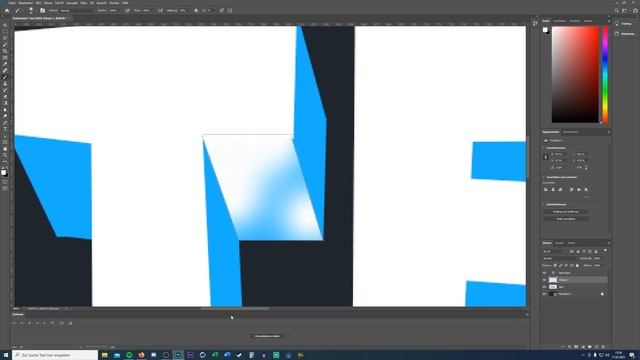The height and width of the screenshot is (360, 640).
Task: Select the Crop tool
Action: tap(5, 51)
